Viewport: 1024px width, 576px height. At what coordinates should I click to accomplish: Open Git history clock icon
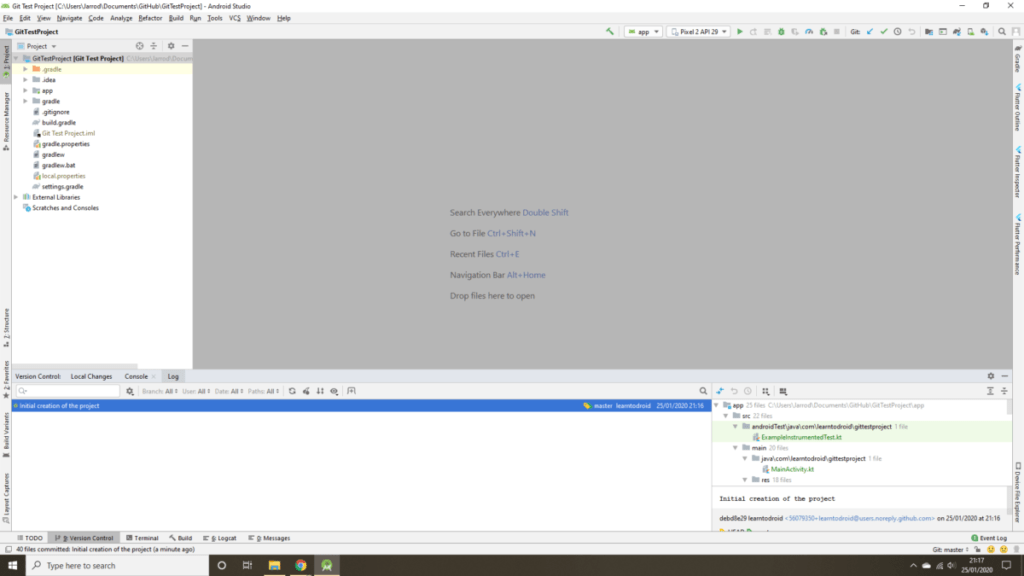click(897, 32)
